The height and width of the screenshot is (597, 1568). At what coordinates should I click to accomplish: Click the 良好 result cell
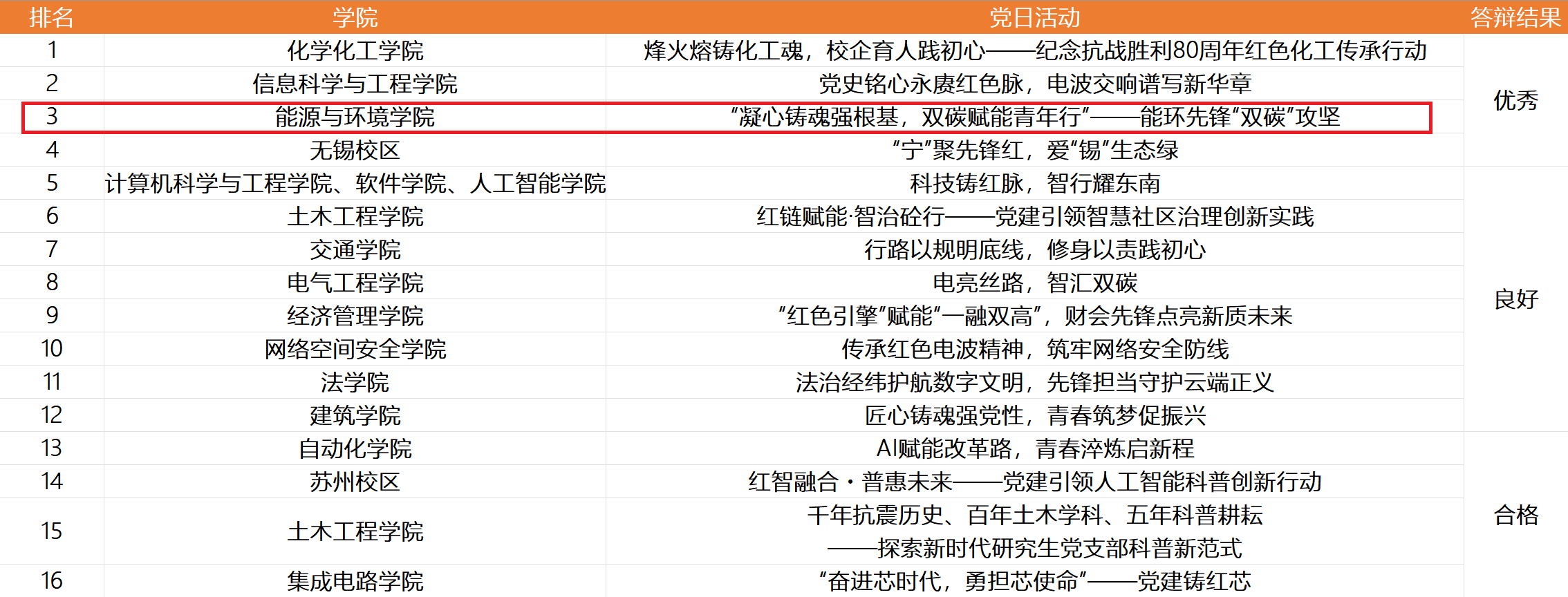1515,299
